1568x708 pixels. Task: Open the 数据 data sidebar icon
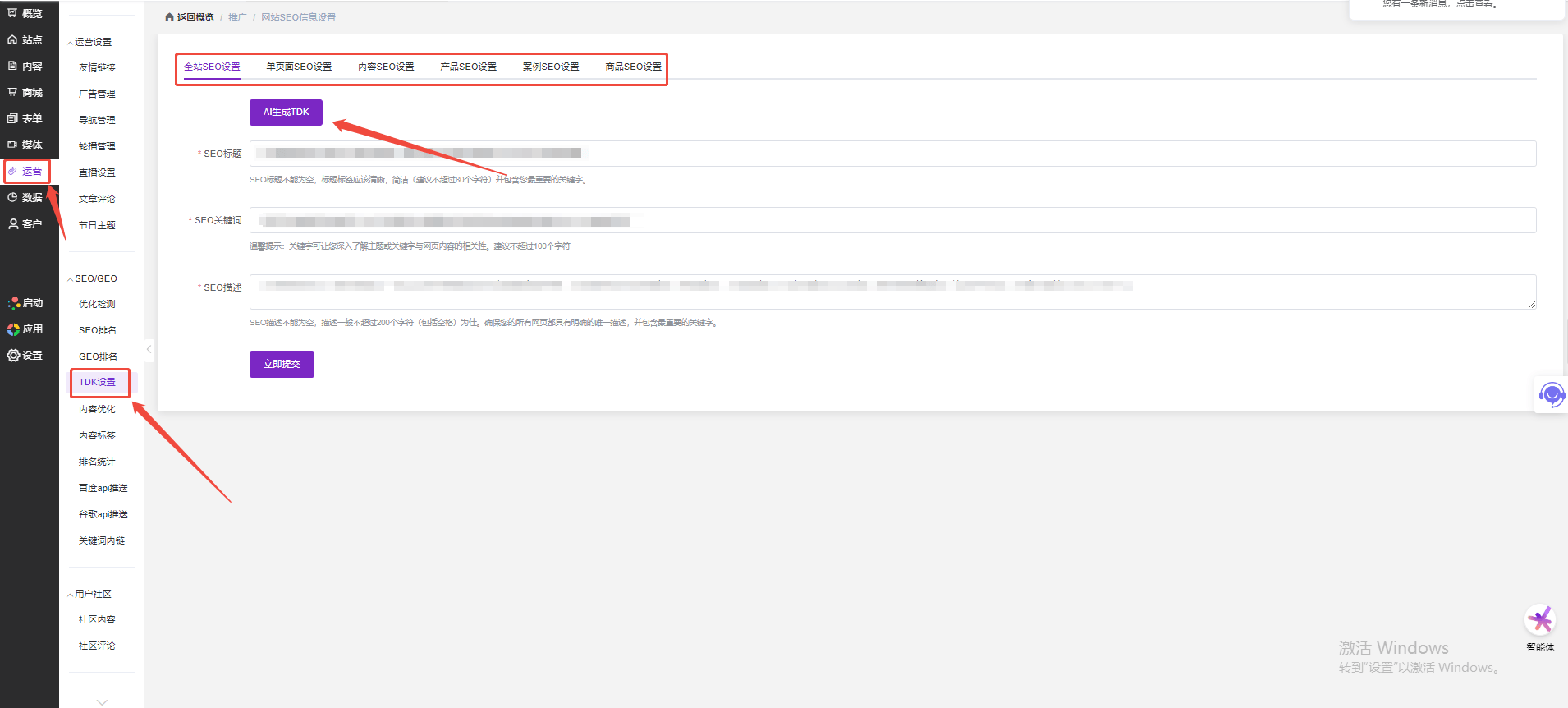13,197
